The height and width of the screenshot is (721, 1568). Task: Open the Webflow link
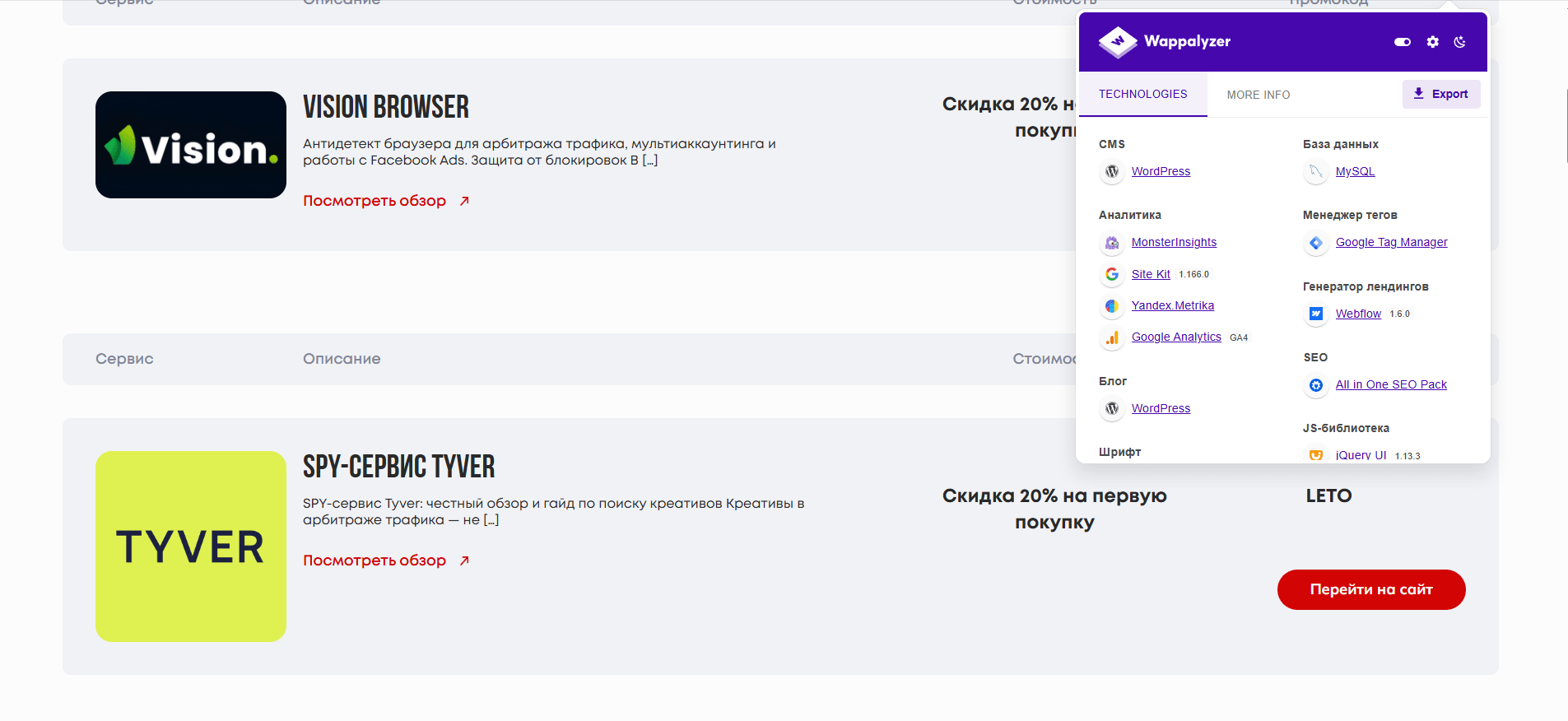click(x=1358, y=314)
